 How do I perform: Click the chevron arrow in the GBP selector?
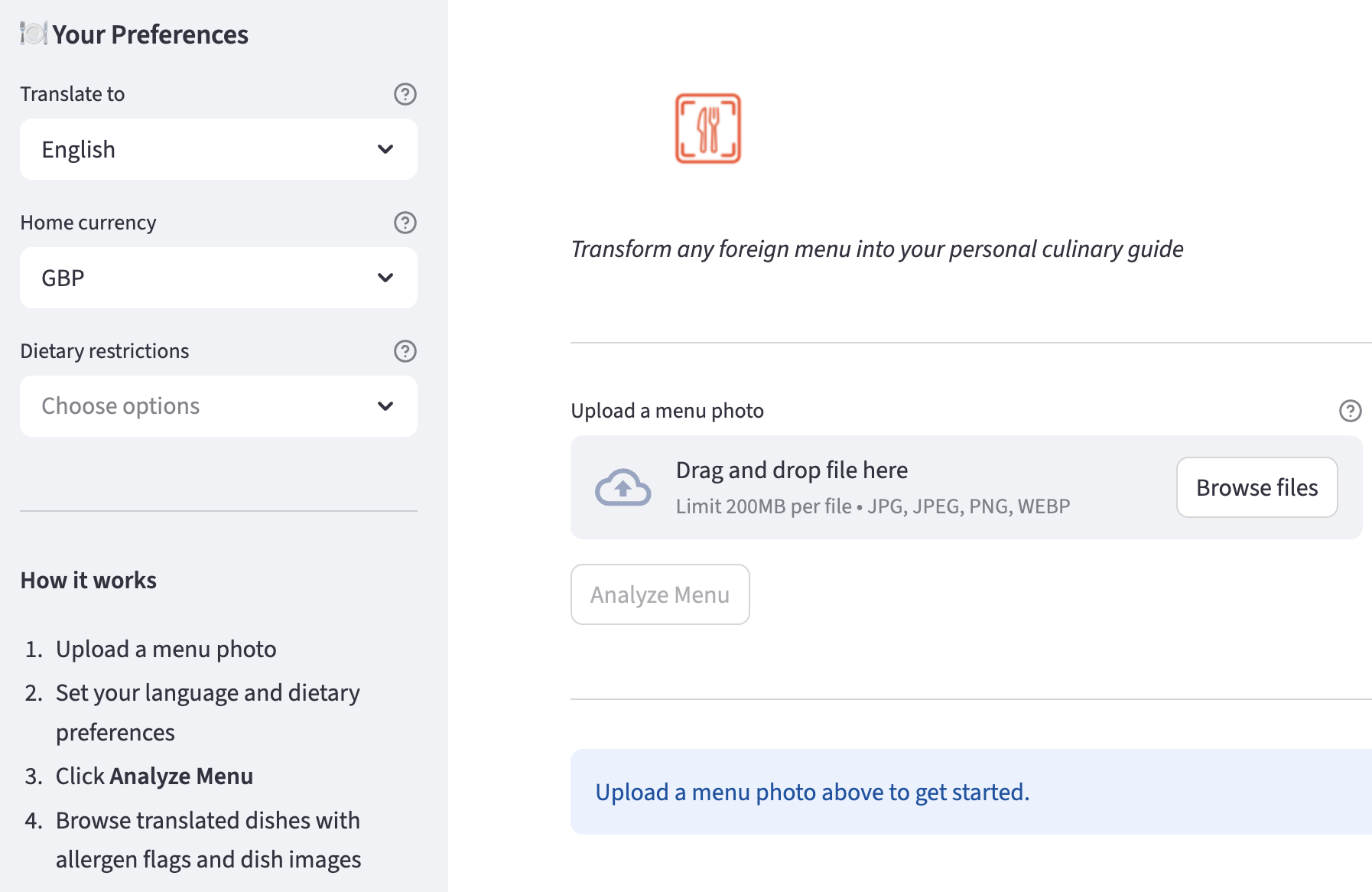385,278
